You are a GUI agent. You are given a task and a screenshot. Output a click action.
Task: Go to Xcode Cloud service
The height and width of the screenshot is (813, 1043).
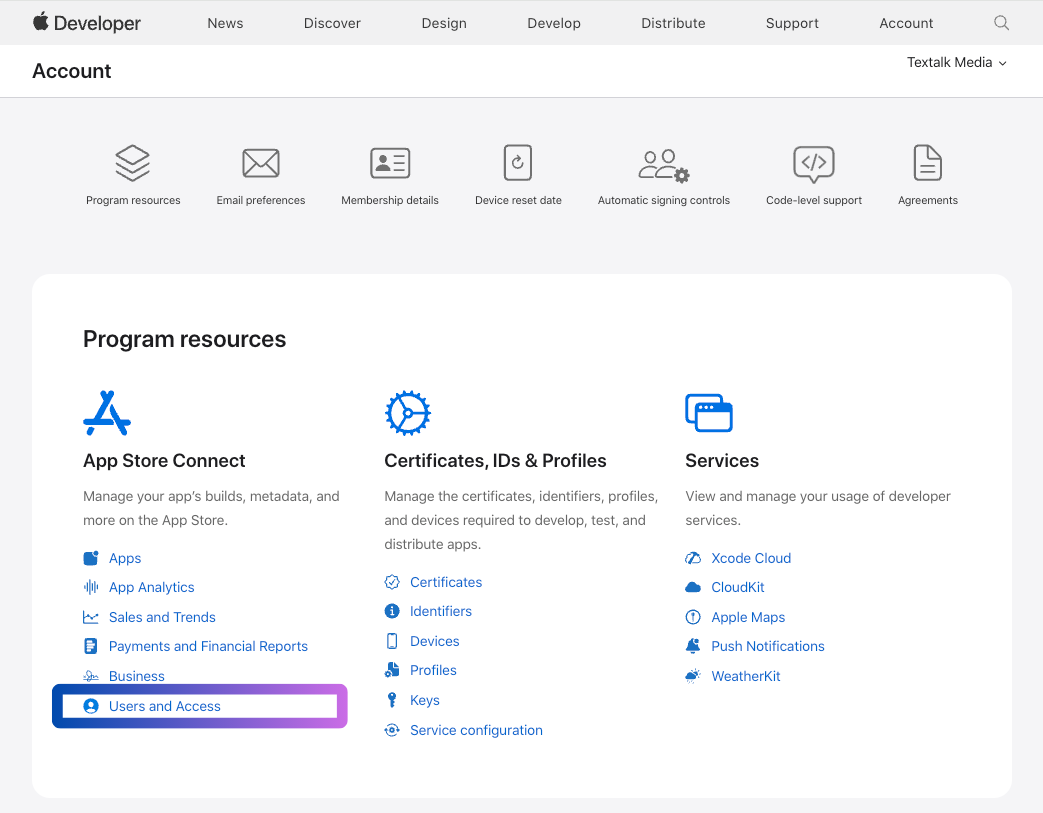pyautogui.click(x=751, y=558)
